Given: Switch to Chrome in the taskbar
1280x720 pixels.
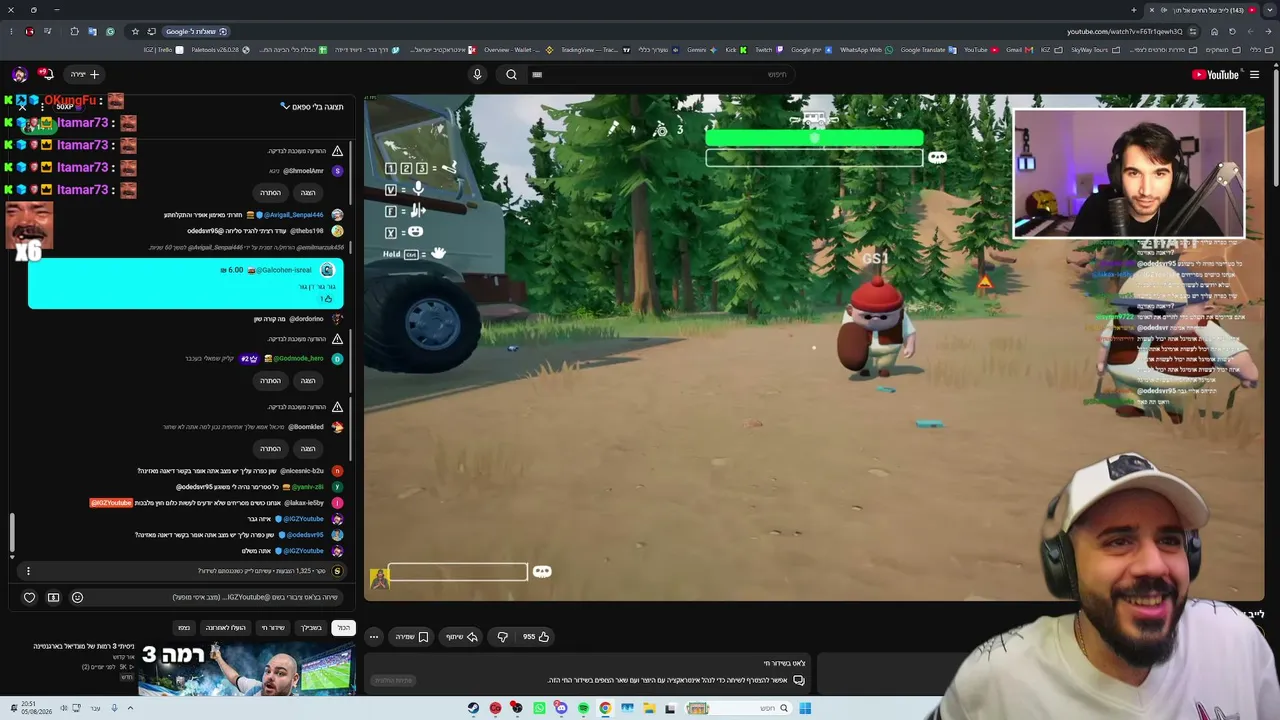Looking at the screenshot, I should click(605, 708).
